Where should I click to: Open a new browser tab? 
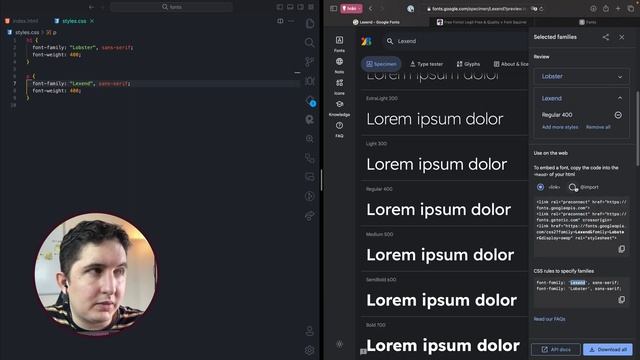pyautogui.click(x=618, y=8)
